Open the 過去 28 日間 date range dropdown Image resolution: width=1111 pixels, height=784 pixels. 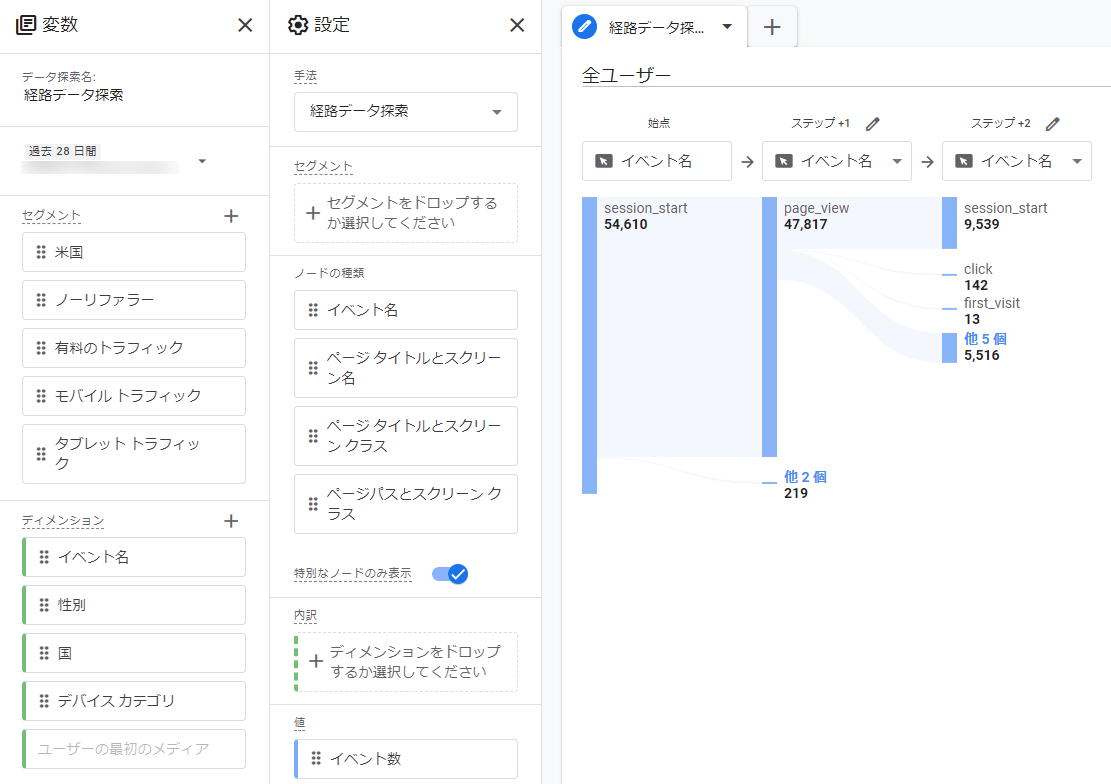tap(202, 161)
